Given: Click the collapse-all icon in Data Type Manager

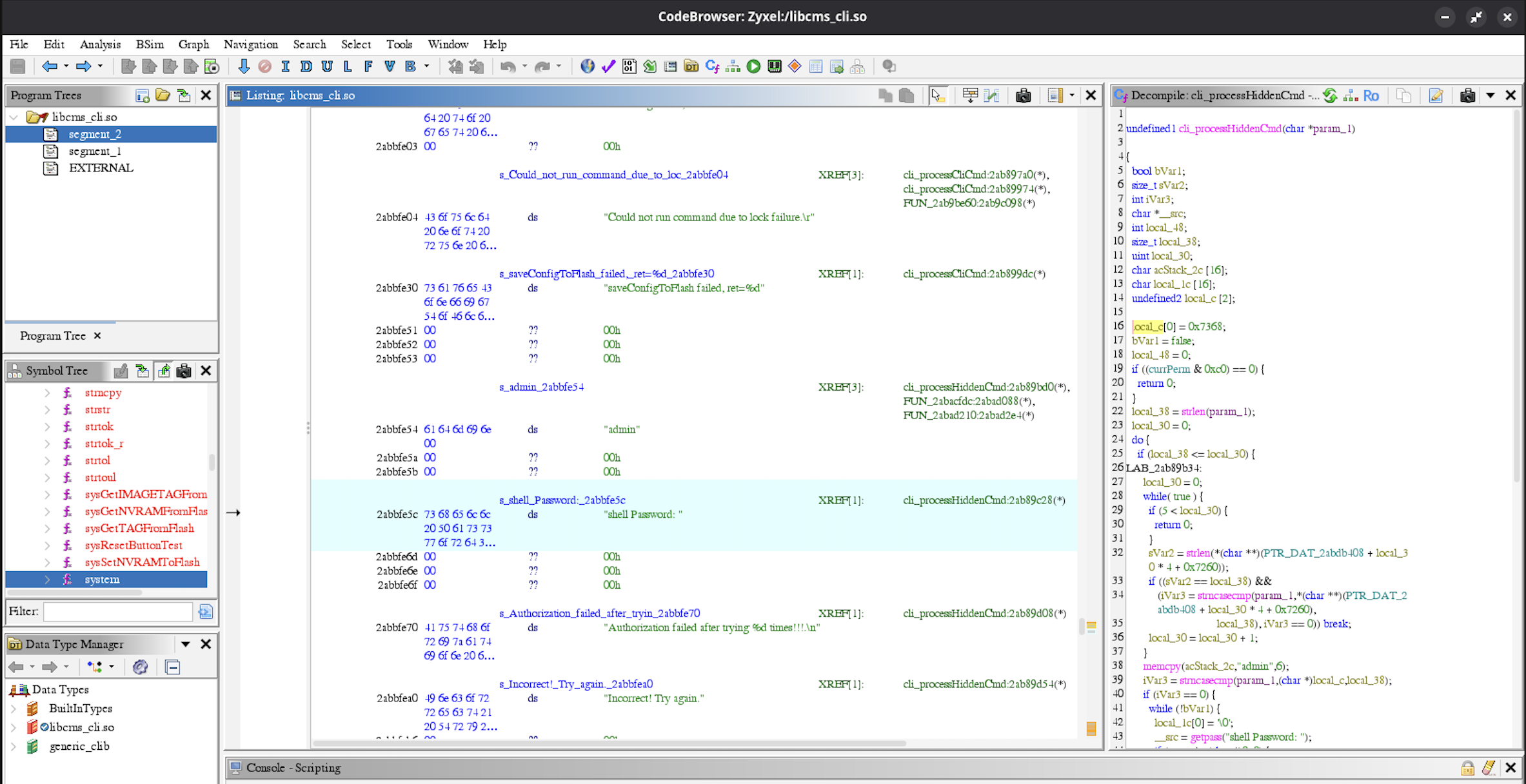Looking at the screenshot, I should coord(172,667).
